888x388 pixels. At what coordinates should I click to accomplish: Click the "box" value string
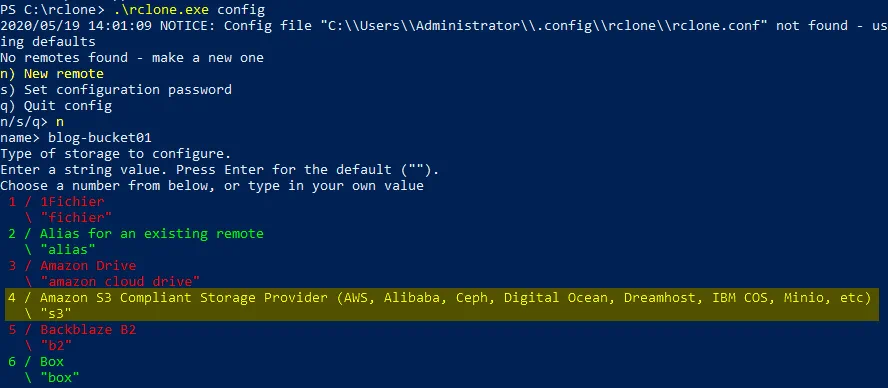(60, 377)
